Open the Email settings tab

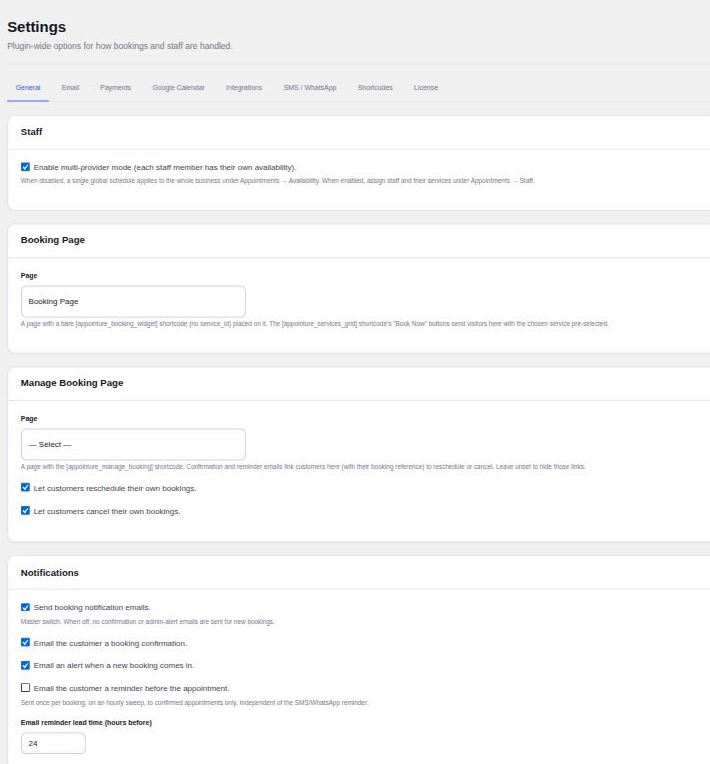pos(70,88)
